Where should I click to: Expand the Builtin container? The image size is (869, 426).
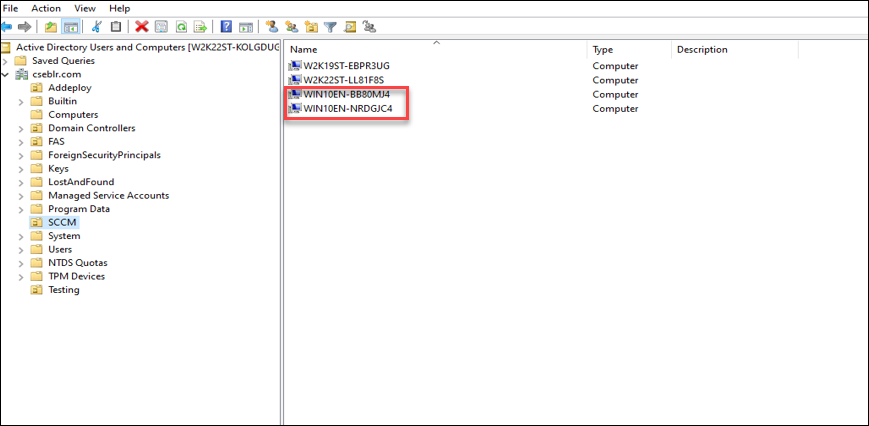point(21,101)
